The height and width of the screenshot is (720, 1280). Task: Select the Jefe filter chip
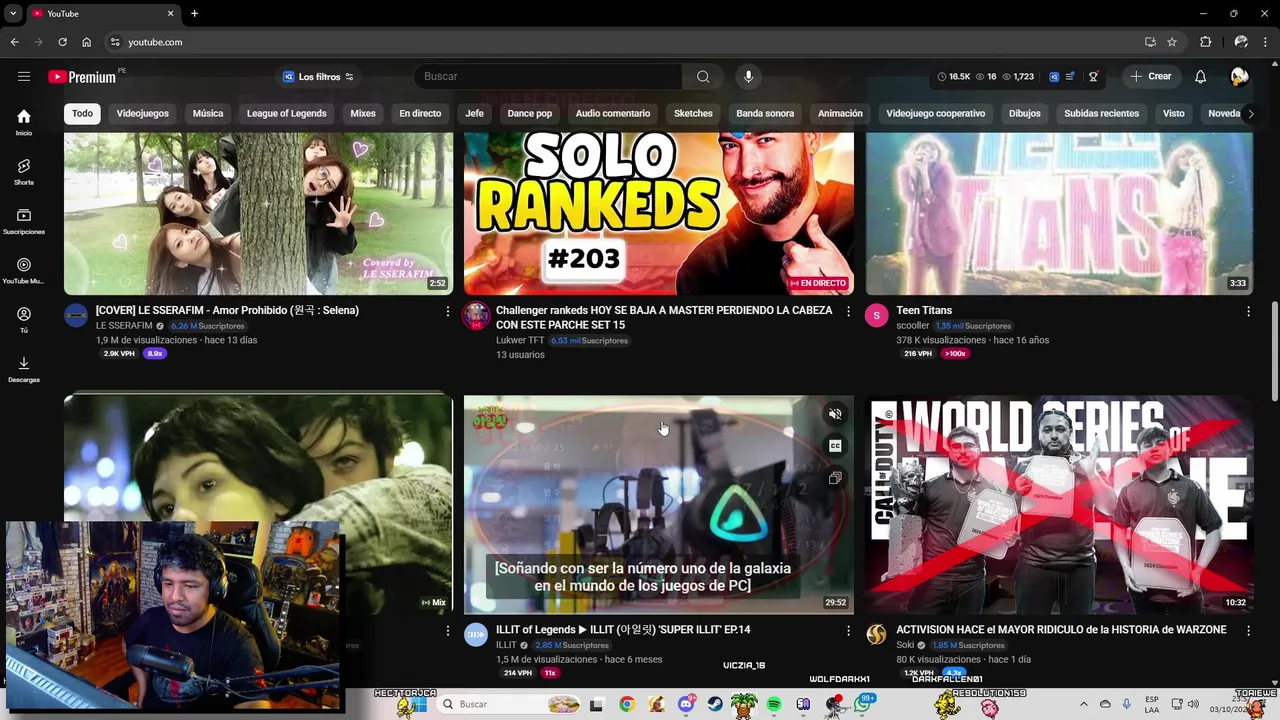coord(474,113)
